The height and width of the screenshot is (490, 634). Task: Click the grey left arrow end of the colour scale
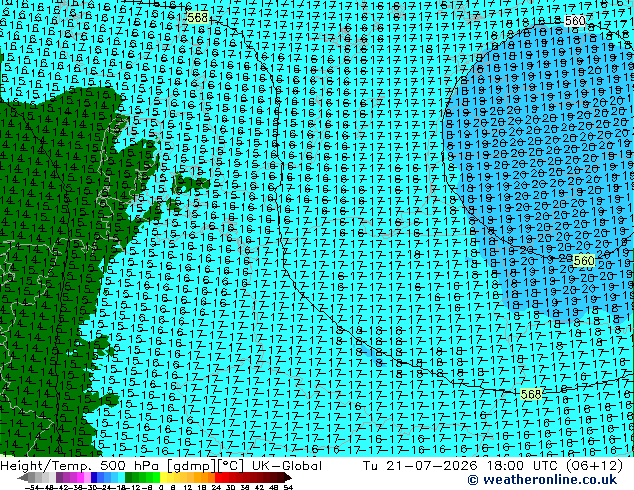pos(22,478)
